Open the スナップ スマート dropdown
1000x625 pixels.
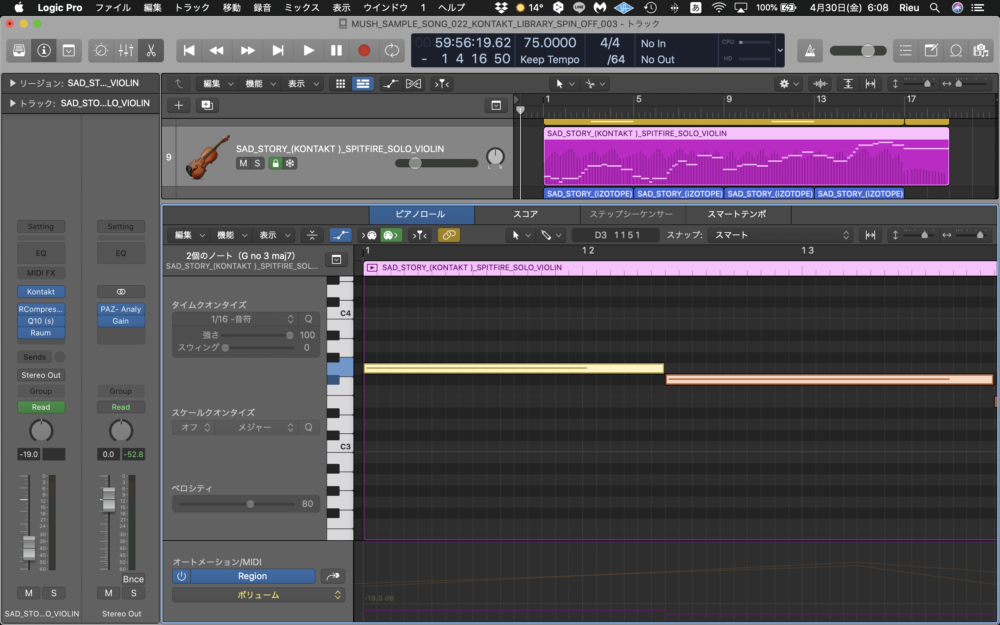tap(781, 235)
